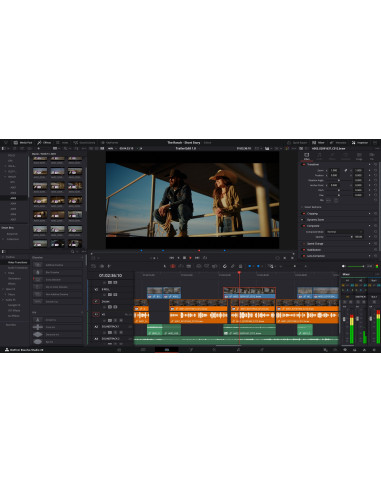Toggle the Composite section switch
Screen dimensions: 381x492
304,226
